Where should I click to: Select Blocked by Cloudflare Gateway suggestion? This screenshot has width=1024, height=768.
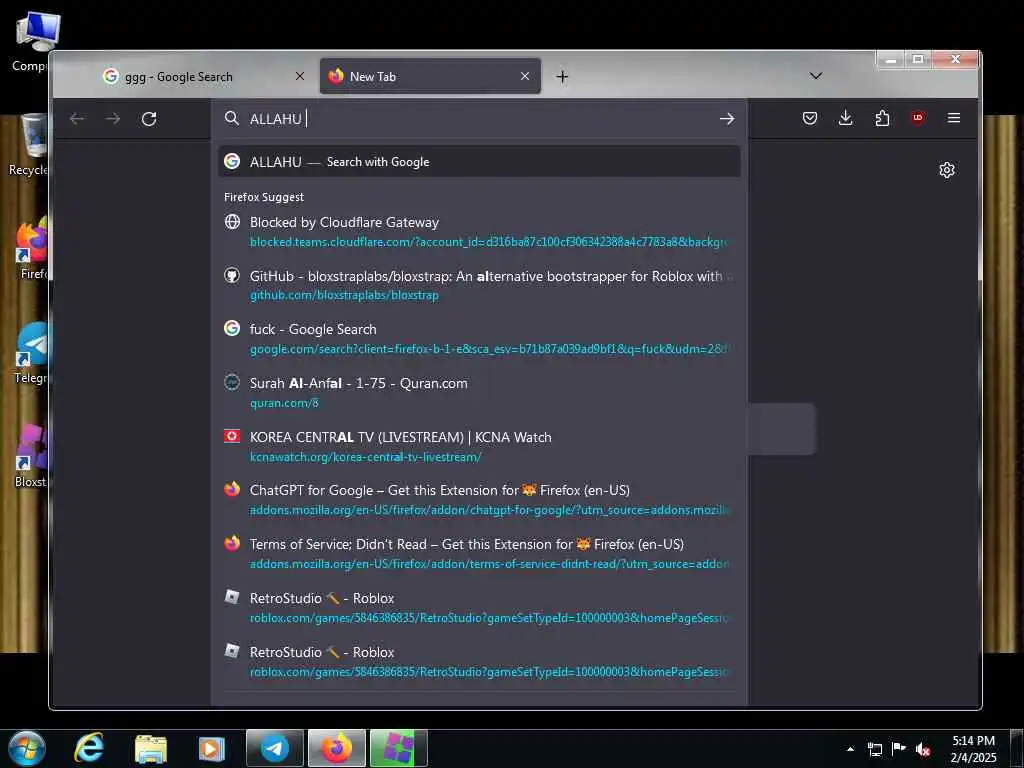[479, 232]
